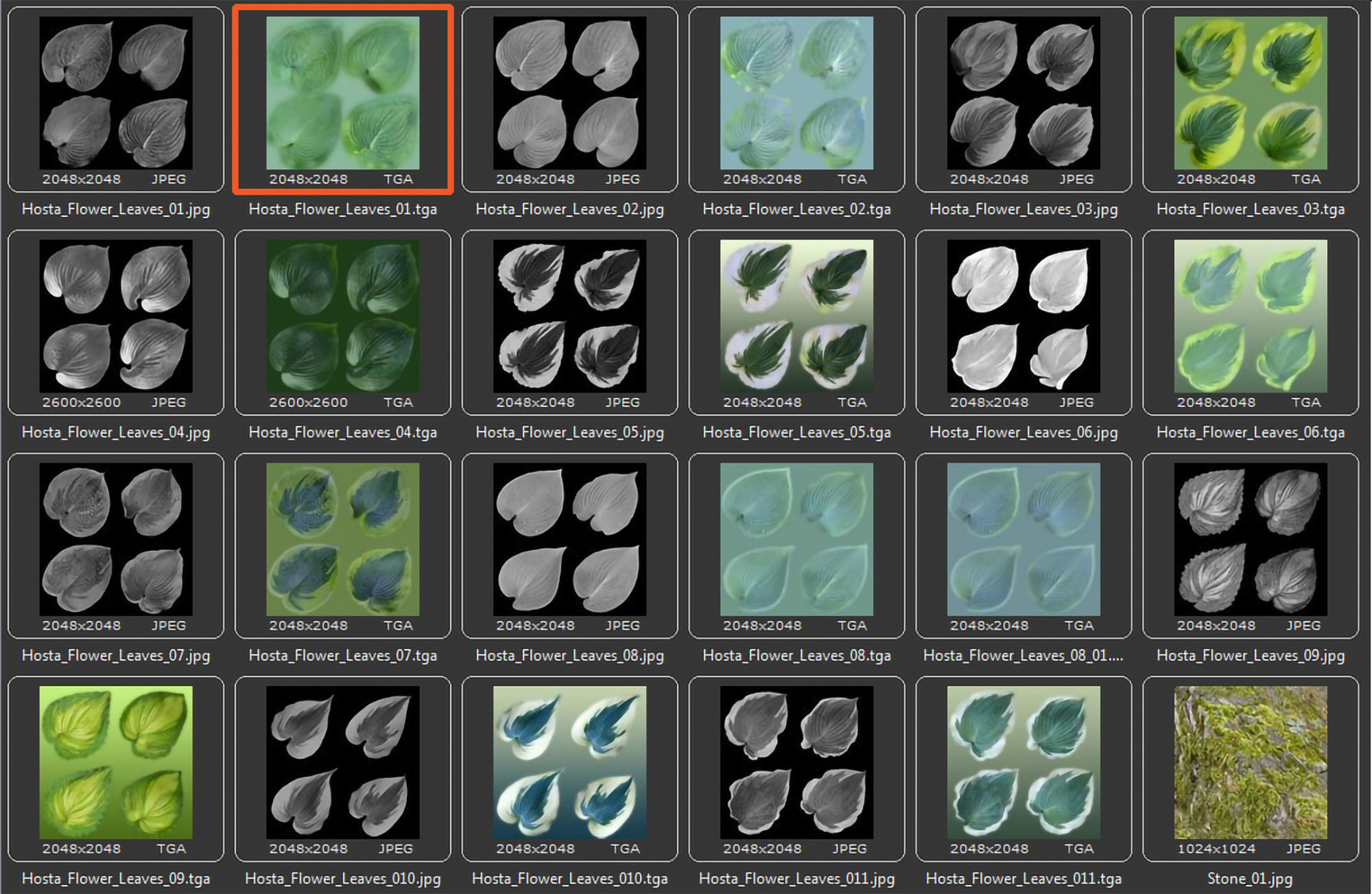Viewport: 1372px width, 894px height.
Task: Select the Hosta_Flower_Leaves_02.tga blue-green texture
Action: point(796,93)
